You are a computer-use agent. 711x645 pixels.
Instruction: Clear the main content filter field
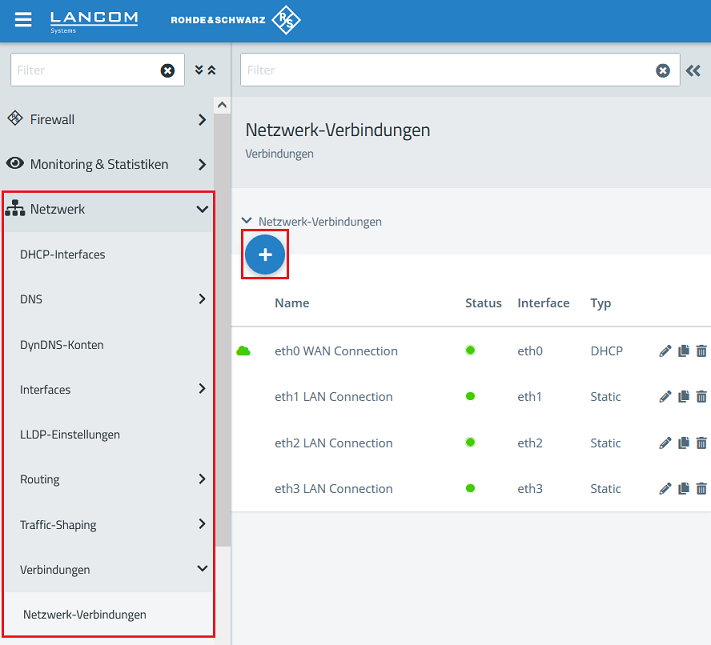tap(662, 70)
